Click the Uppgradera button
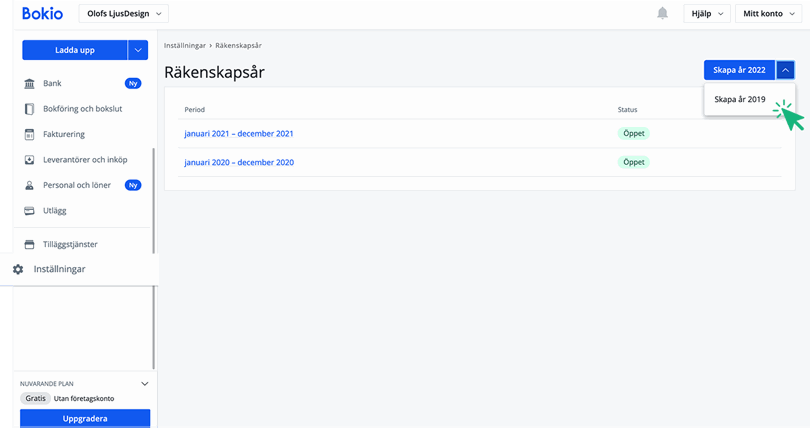810x433 pixels. pyautogui.click(x=85, y=419)
